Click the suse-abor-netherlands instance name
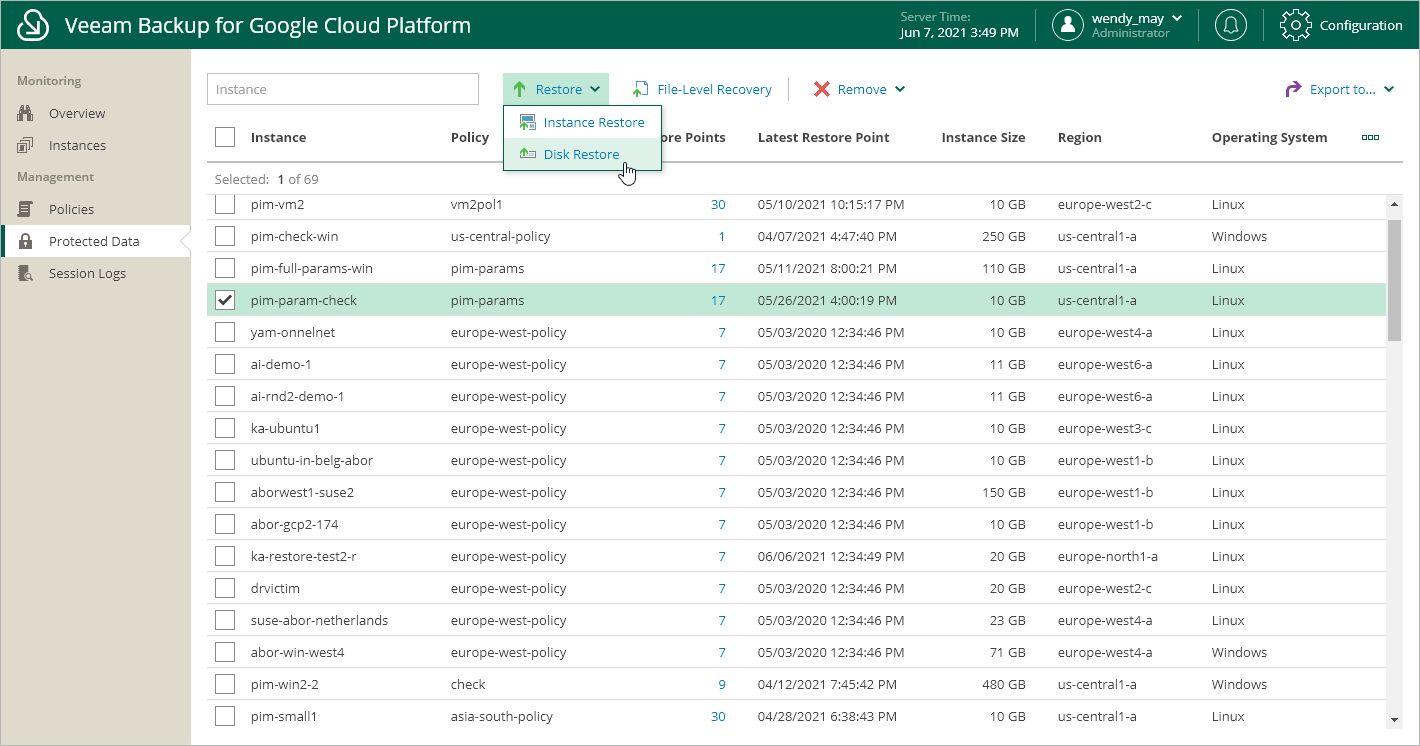The height and width of the screenshot is (746, 1420). (319, 620)
